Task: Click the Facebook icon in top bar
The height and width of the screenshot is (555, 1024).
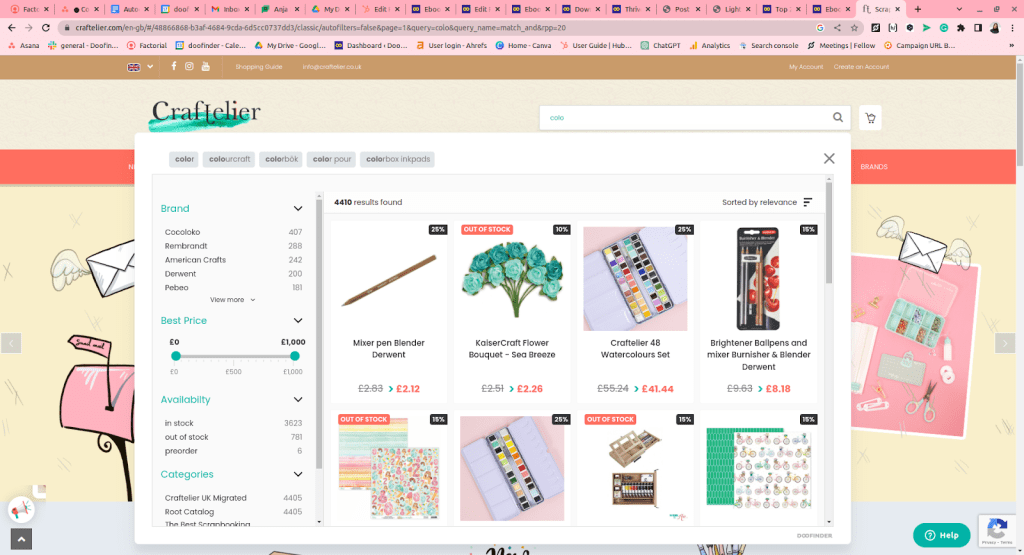Action: coord(173,66)
